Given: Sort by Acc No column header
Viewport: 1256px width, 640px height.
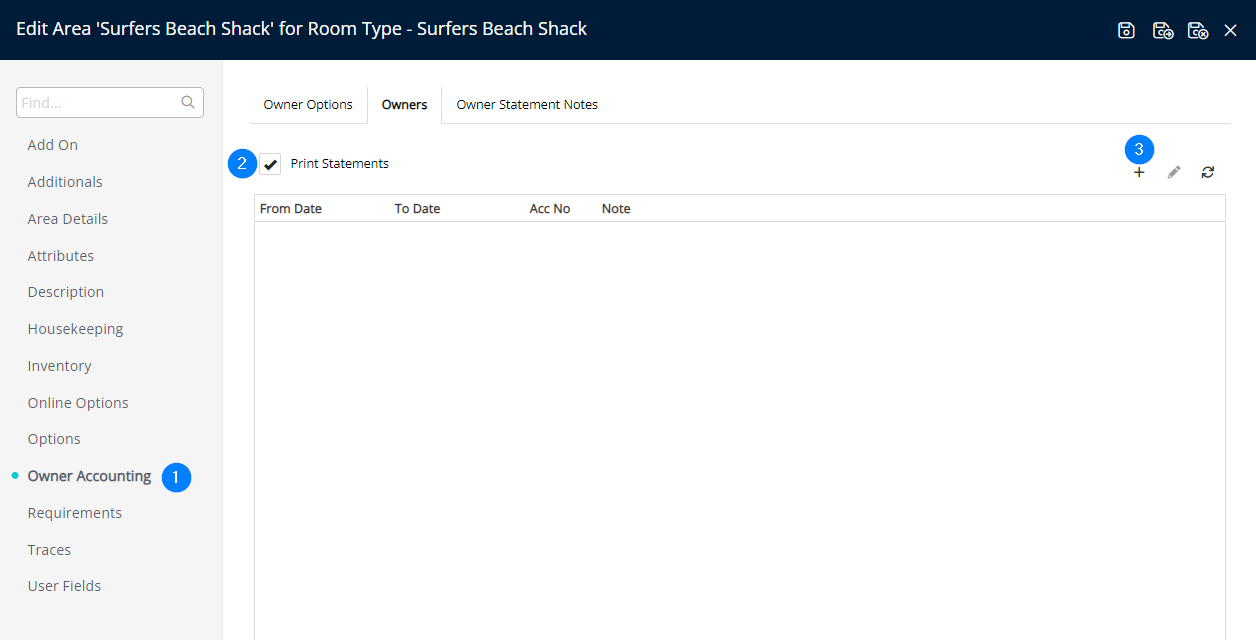Looking at the screenshot, I should point(550,209).
